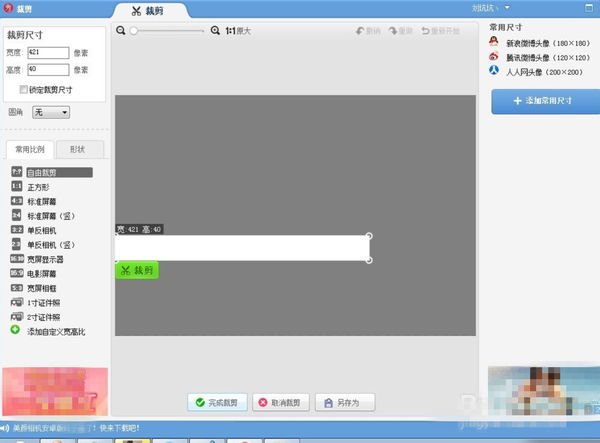The image size is (600, 443).
Task: Select the 宽屏相框 ratio
Action: pos(34,288)
